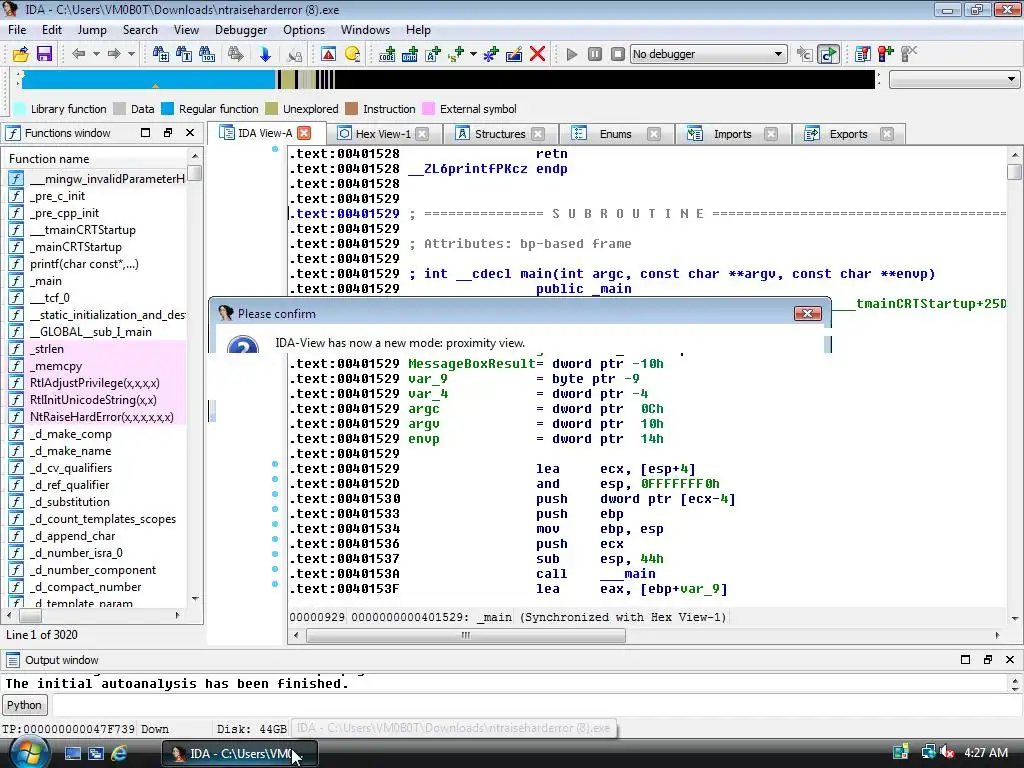Click the red X delete icon

(x=537, y=54)
